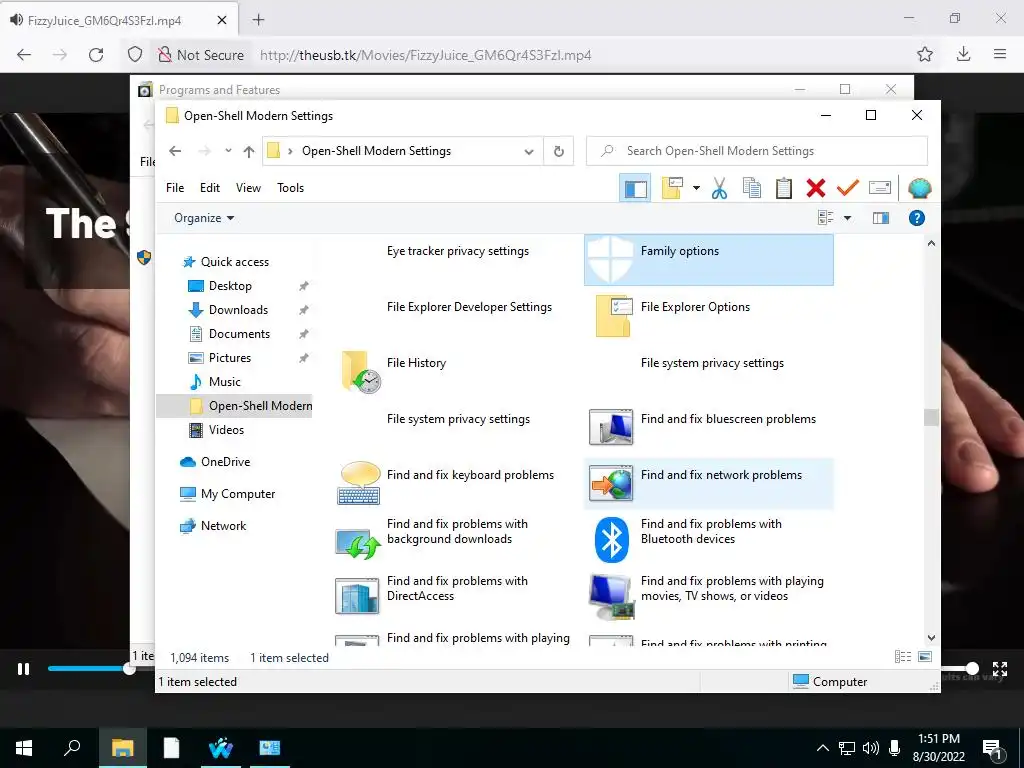The image size is (1024, 768).
Task: Click the orange checkmark Properties icon
Action: 848,188
